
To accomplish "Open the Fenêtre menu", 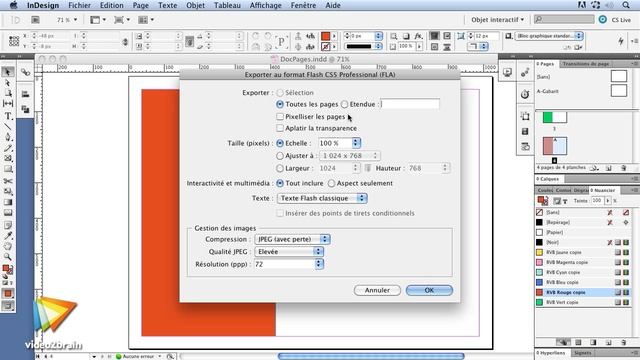I will (303, 5).
